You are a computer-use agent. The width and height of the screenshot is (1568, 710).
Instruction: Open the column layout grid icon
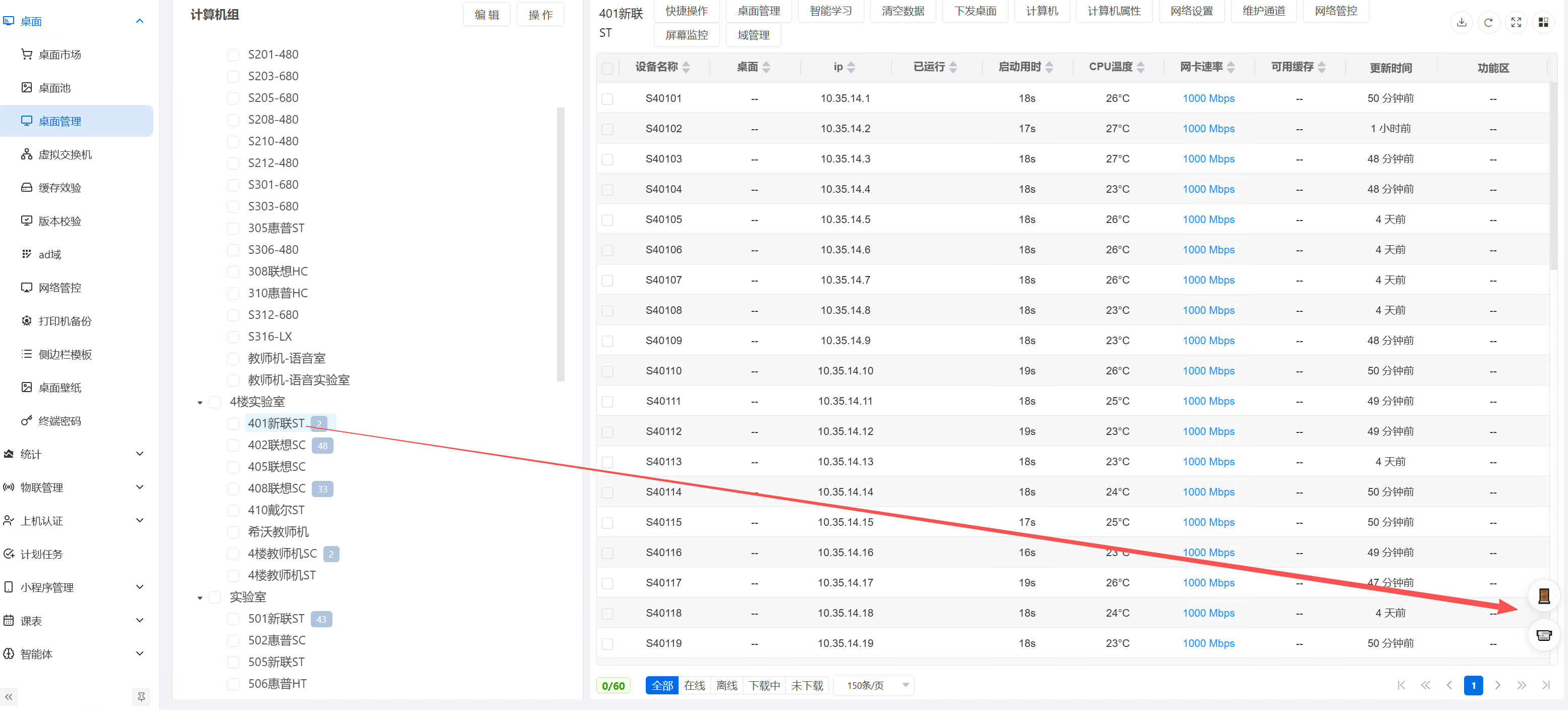click(x=1543, y=23)
